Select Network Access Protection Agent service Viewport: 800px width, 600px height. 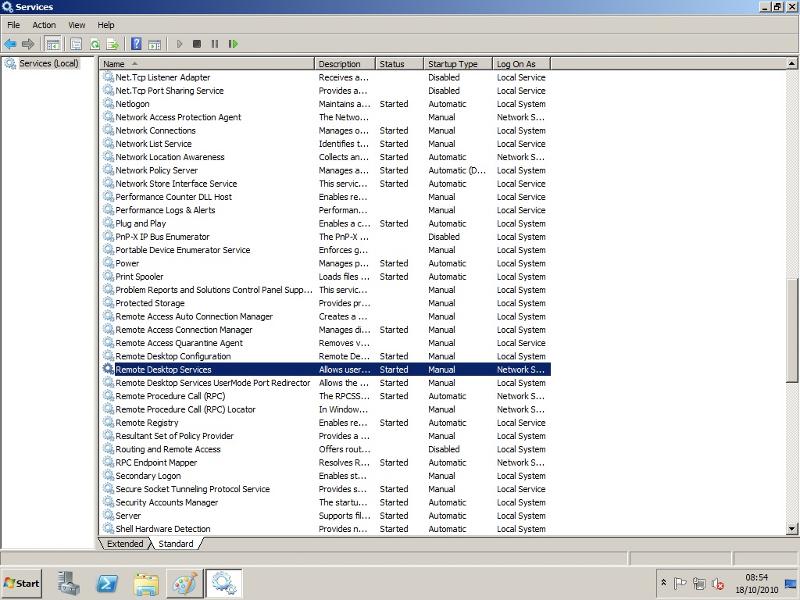coord(325,117)
